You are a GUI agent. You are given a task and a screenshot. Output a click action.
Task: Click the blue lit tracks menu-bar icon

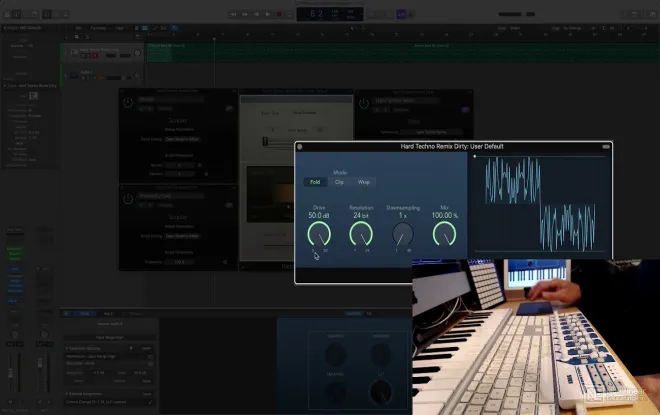pos(175,28)
